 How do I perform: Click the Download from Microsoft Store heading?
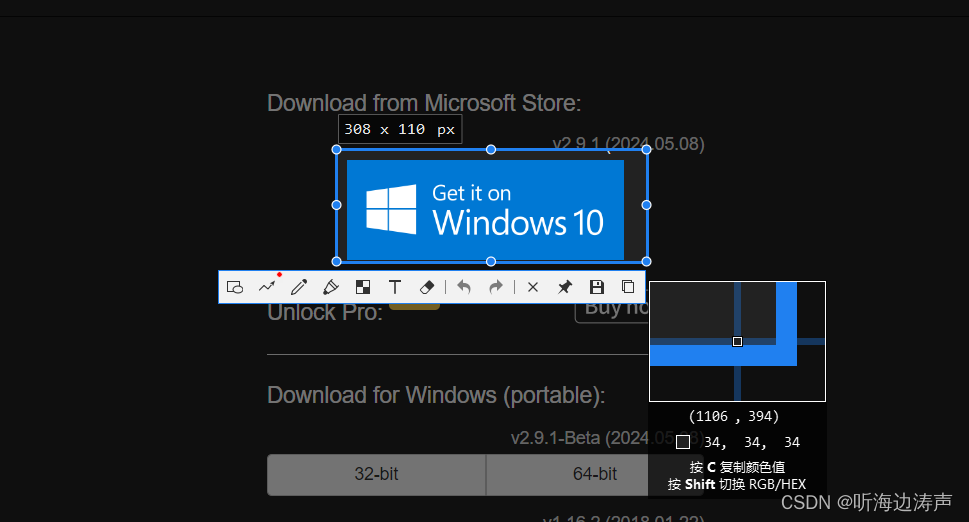(x=424, y=103)
